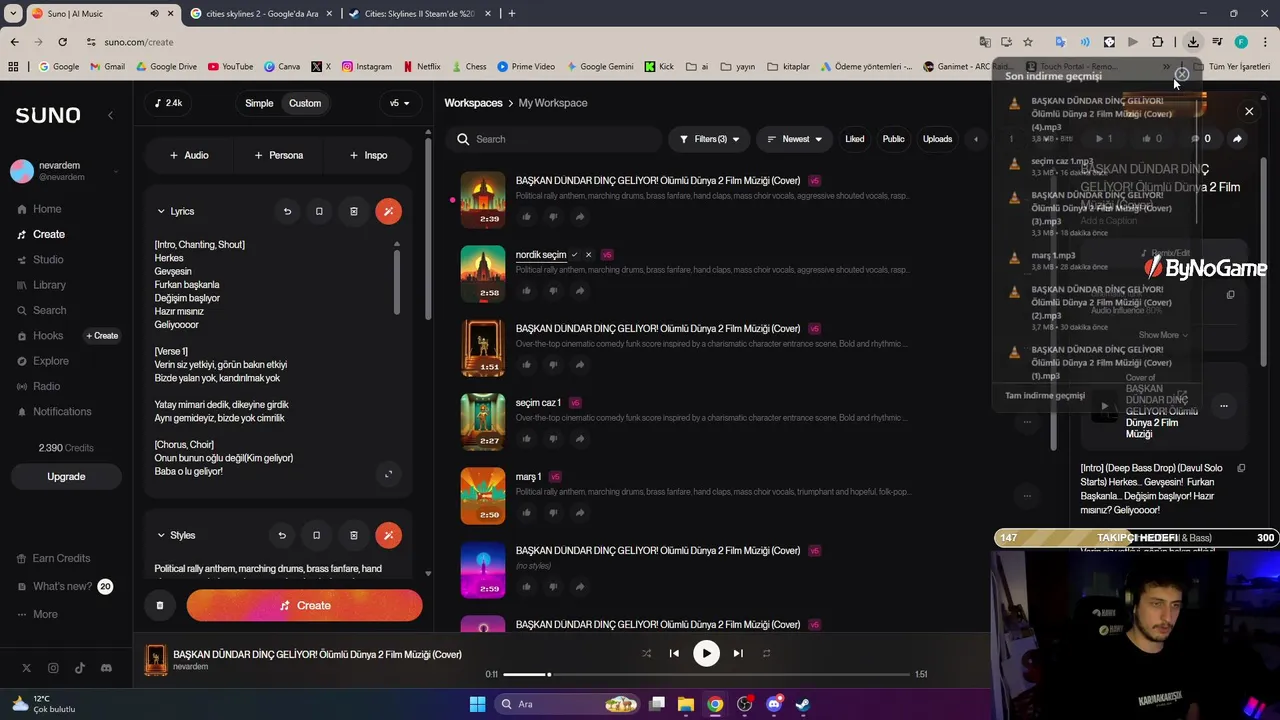Add a Persona to the song
The image size is (1280, 720).
279,155
